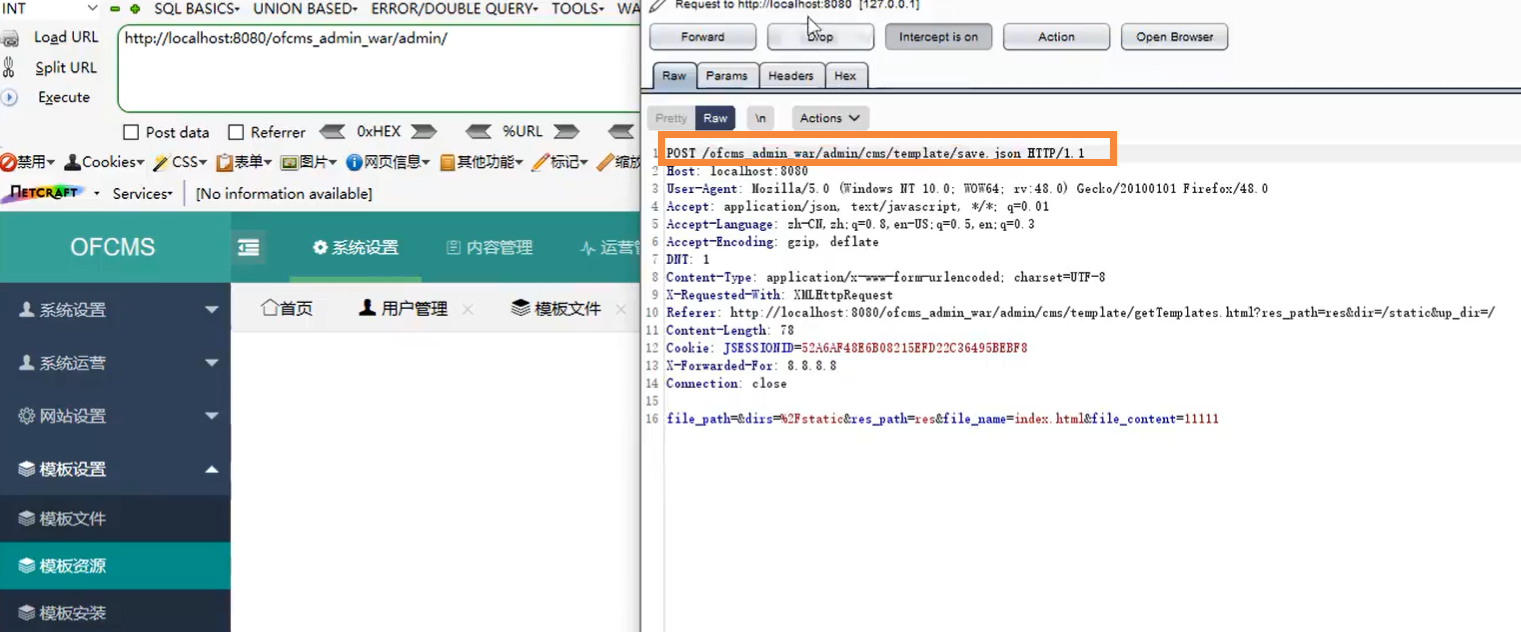This screenshot has width=1521, height=632.
Task: Close the 用户管理 tab
Action: [x=467, y=309]
